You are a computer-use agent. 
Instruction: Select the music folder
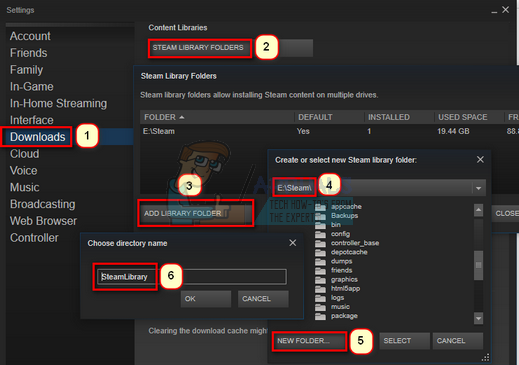tap(340, 306)
